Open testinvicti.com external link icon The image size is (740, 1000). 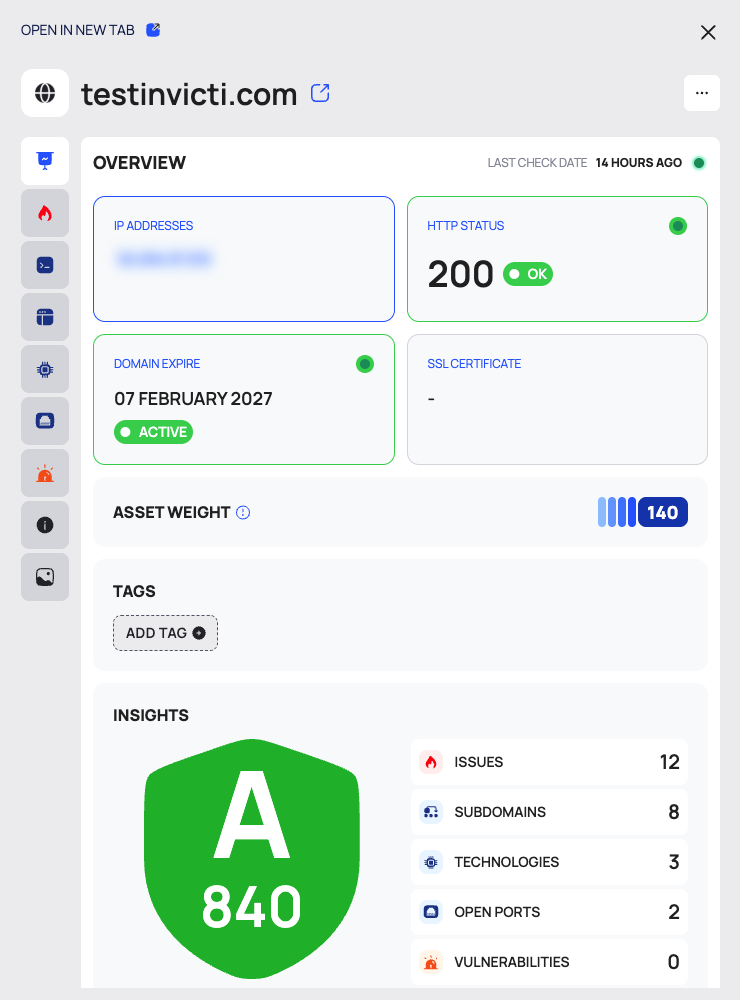click(x=320, y=93)
